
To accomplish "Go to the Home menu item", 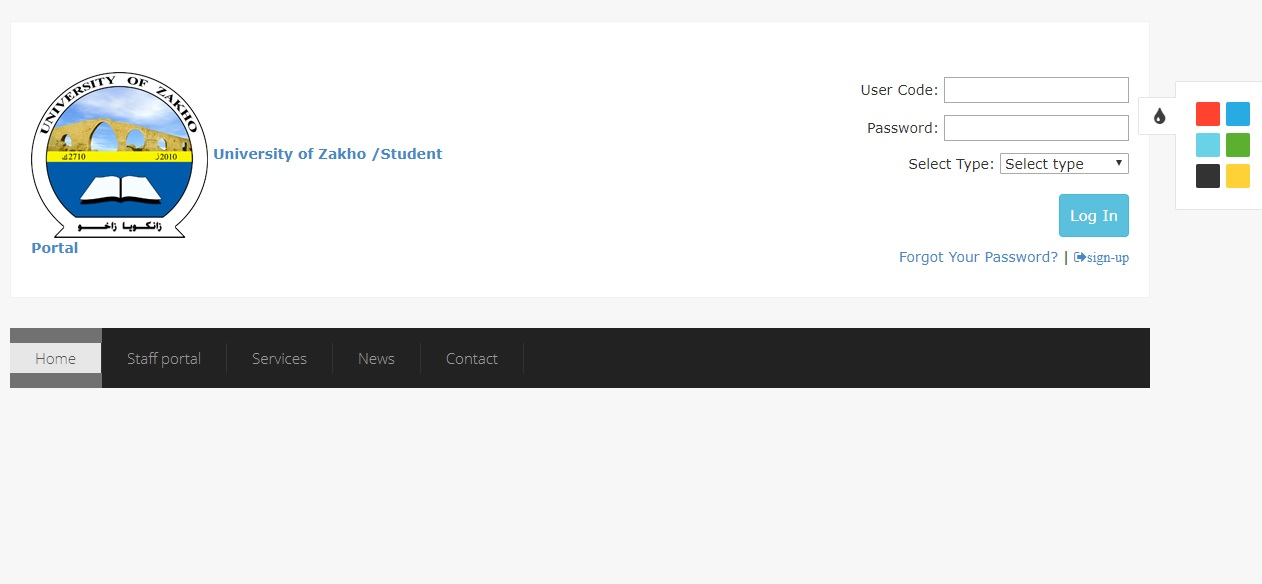I will pyautogui.click(x=55, y=358).
